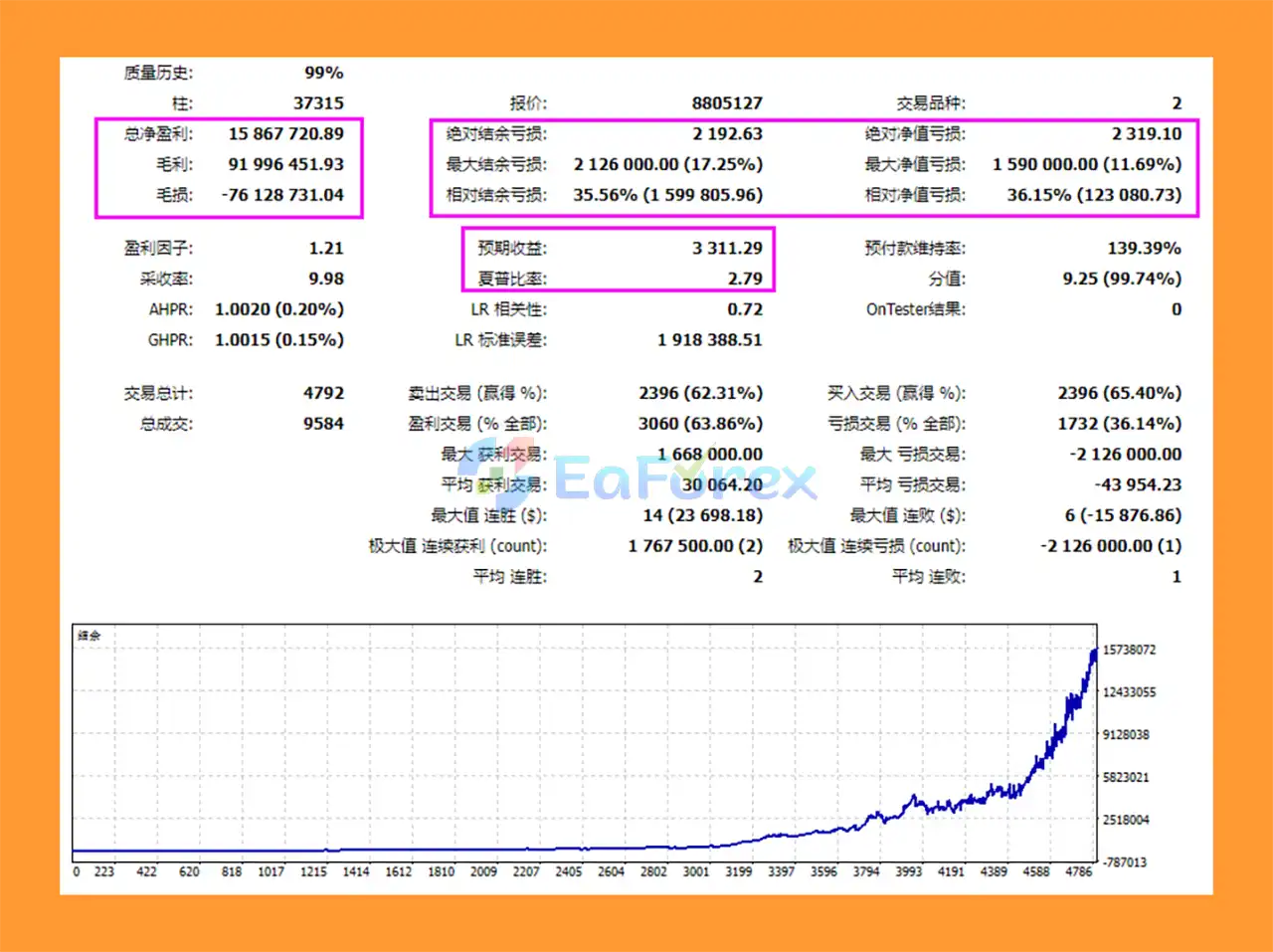Image resolution: width=1273 pixels, height=952 pixels.
Task: Select the 卖出交易 winning percentage 62.31%
Action: (x=723, y=393)
